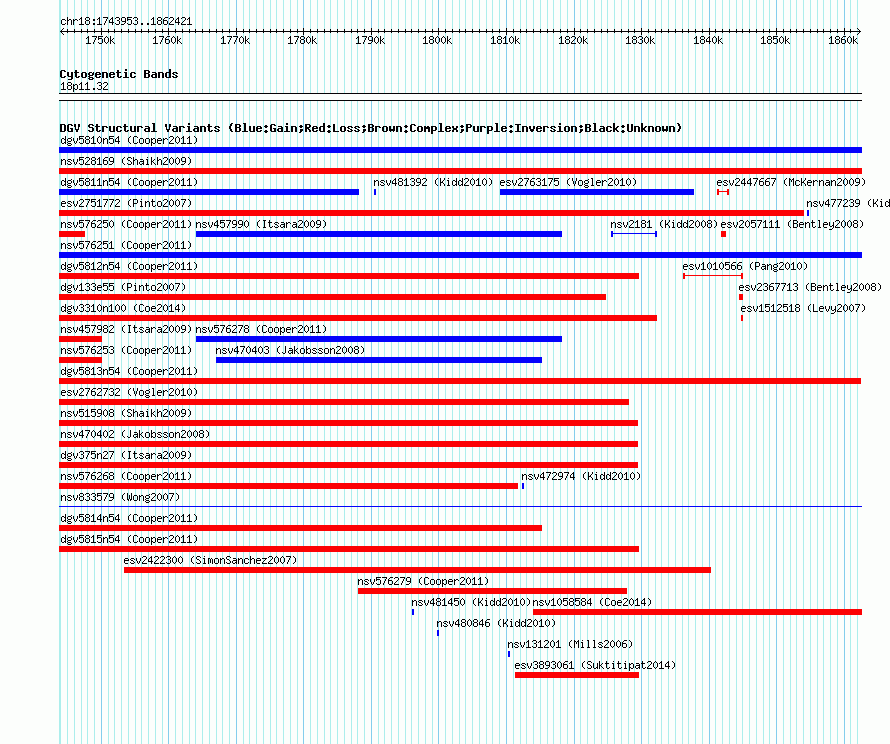Click esv1512518 (Levy2007) label
The image size is (890, 744).
tap(803, 308)
